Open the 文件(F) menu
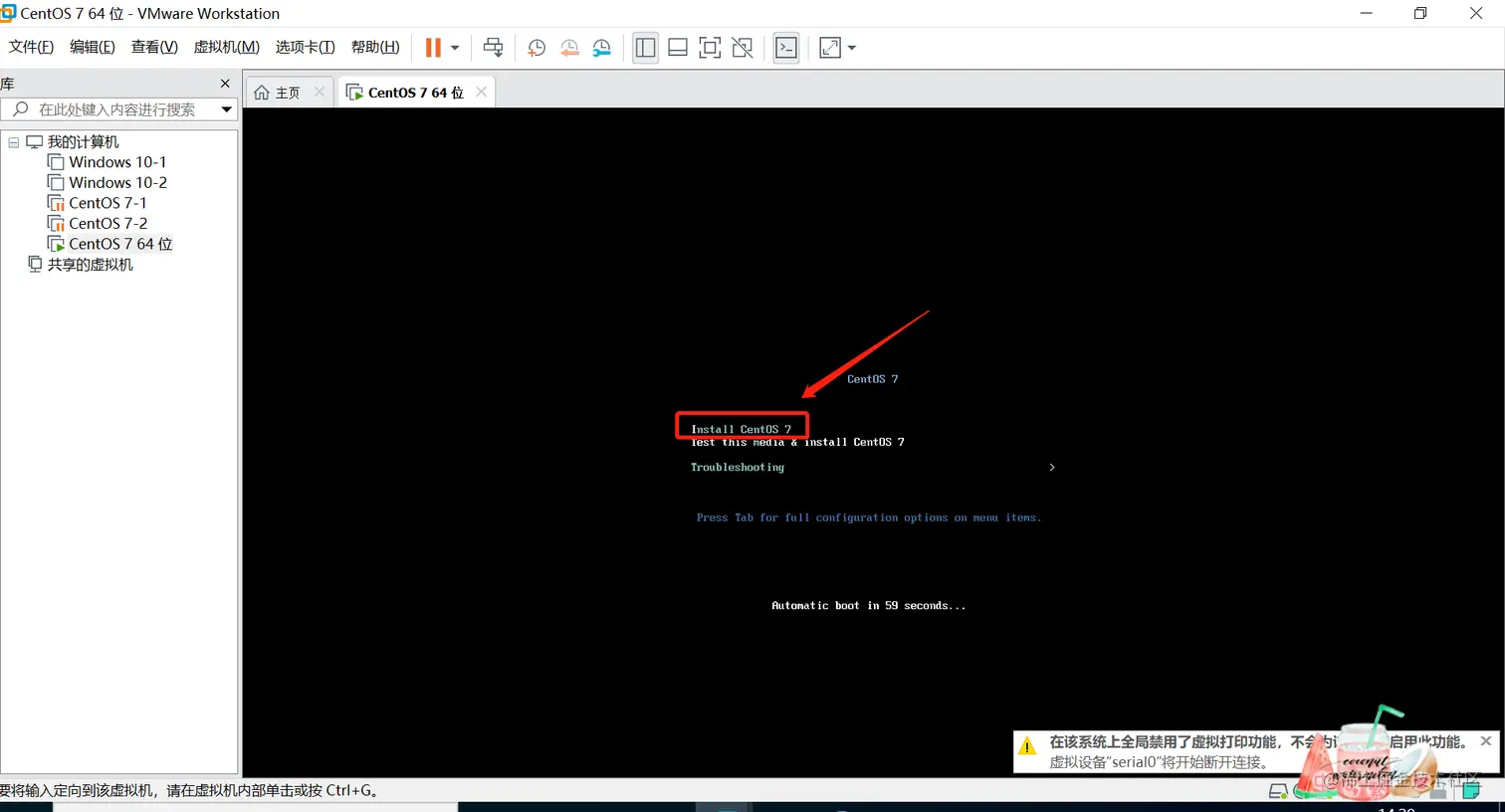Viewport: 1505px width, 812px height. pyautogui.click(x=31, y=47)
